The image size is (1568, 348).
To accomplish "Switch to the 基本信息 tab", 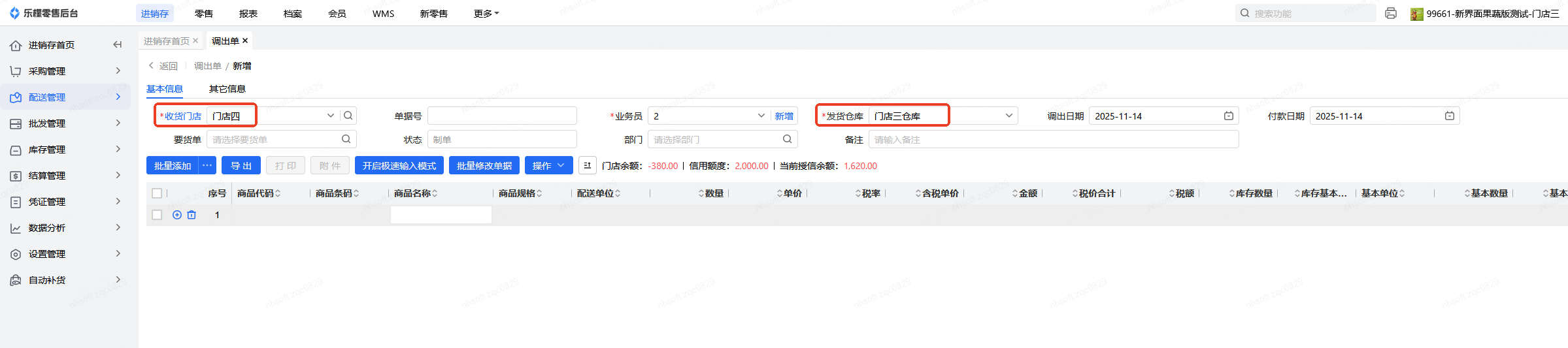I will click(x=165, y=89).
